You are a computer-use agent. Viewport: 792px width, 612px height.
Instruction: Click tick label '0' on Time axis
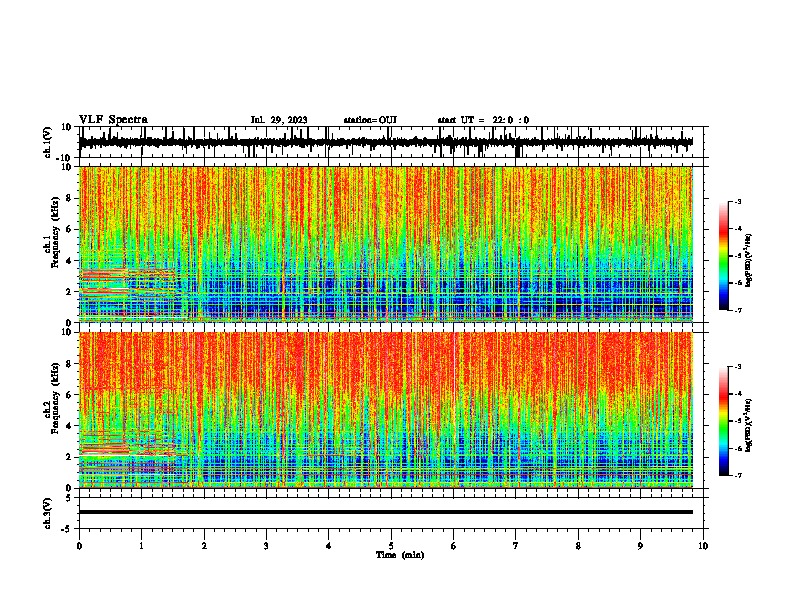click(79, 546)
